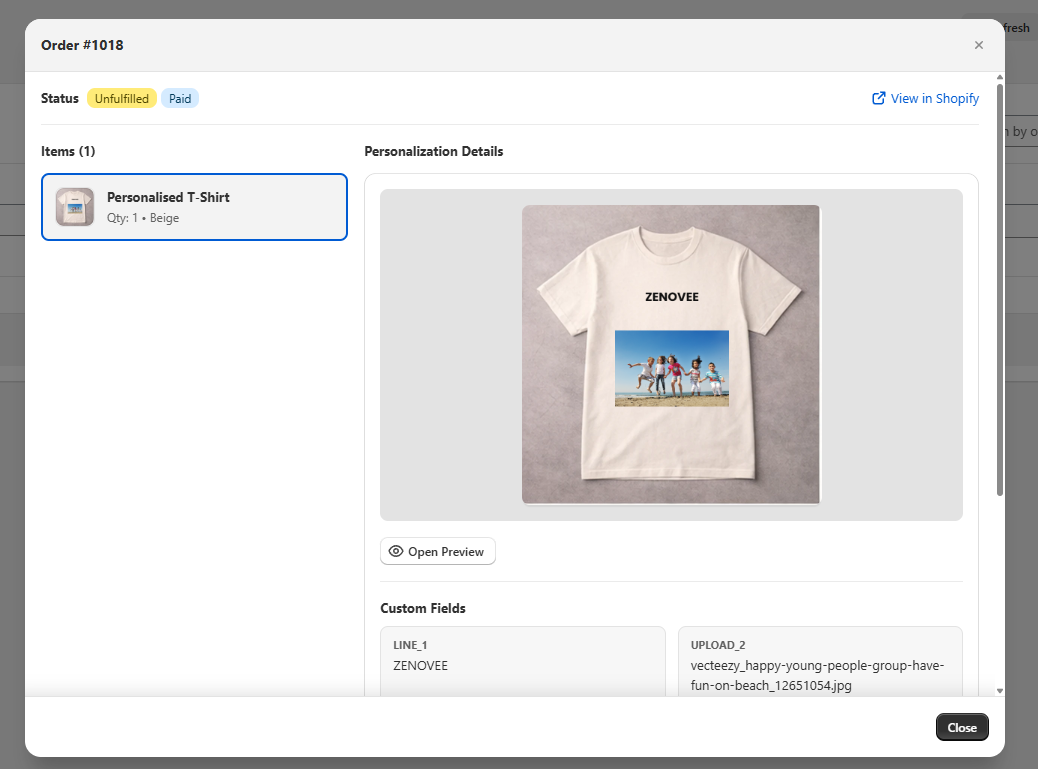The image size is (1038, 769).
Task: Close the dialog with the Close button
Action: [x=961, y=727]
